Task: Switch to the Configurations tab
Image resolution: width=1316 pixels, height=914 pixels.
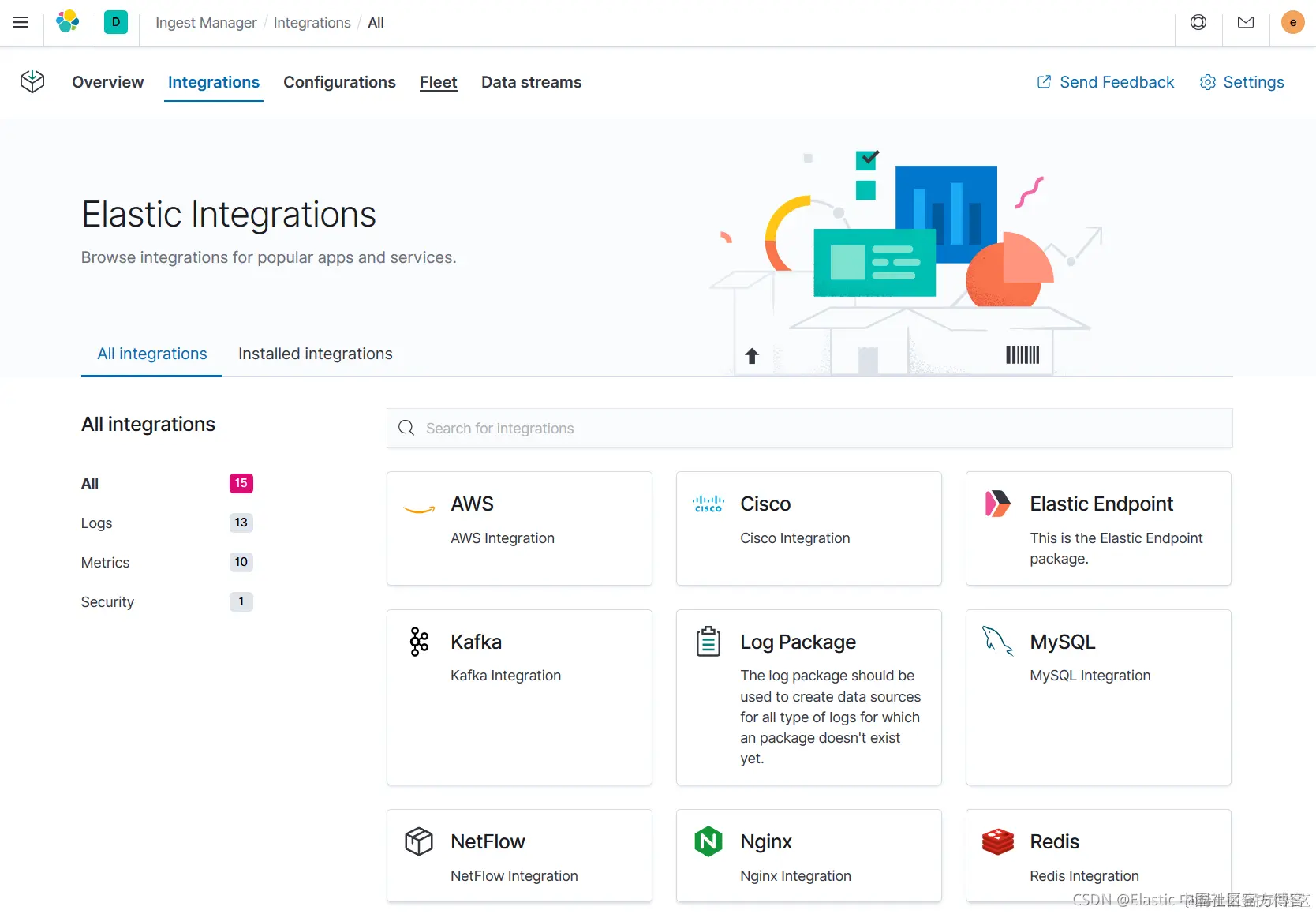Action: pos(339,82)
